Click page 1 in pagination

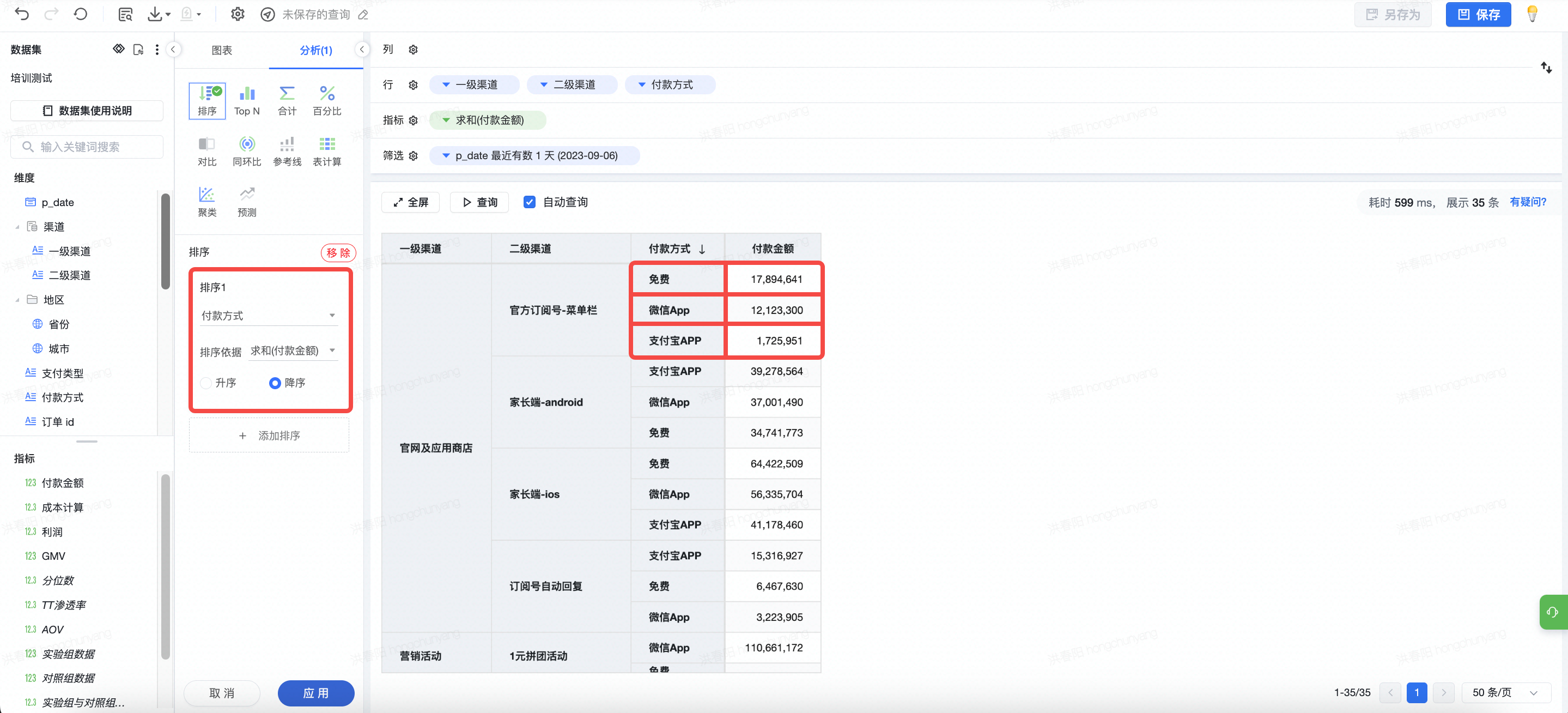[x=1417, y=692]
